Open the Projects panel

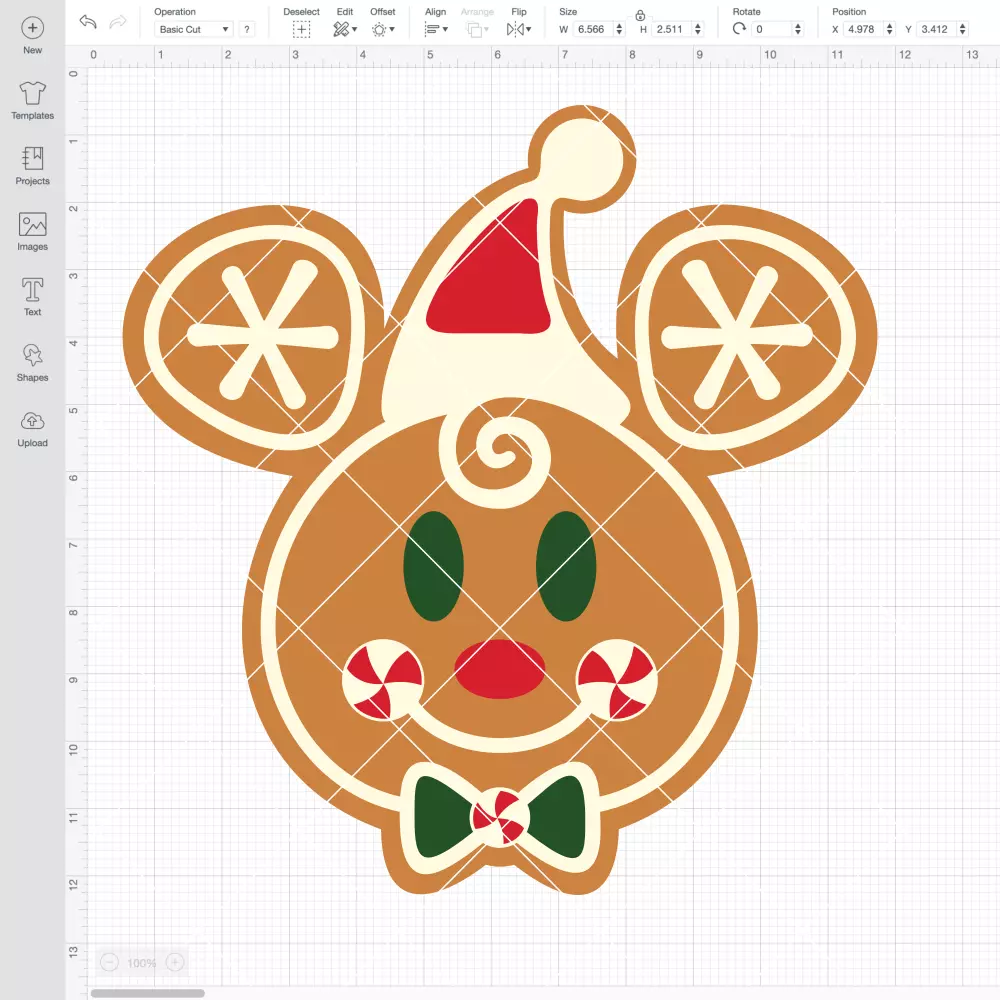(x=33, y=166)
